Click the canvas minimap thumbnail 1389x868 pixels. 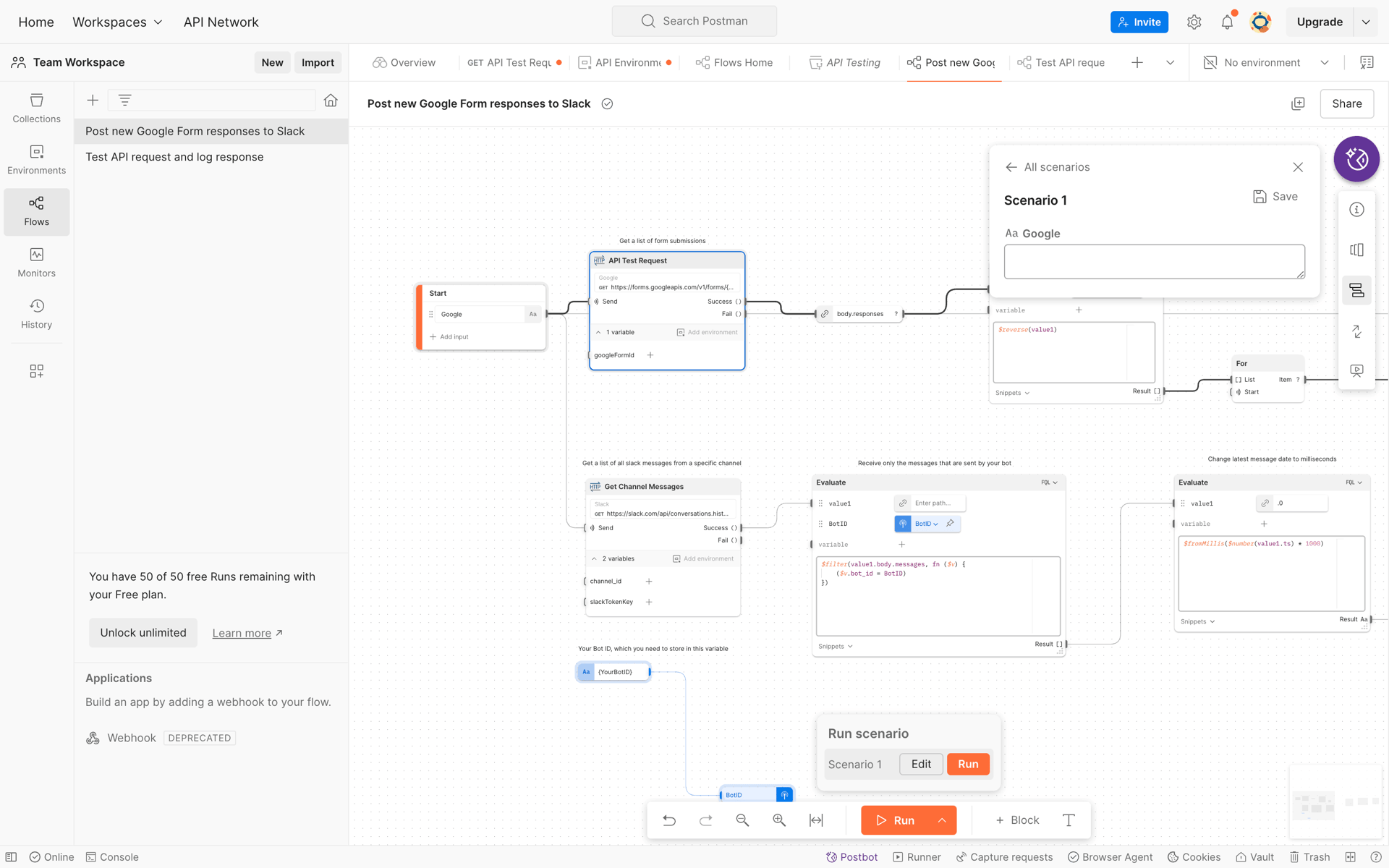click(1337, 803)
